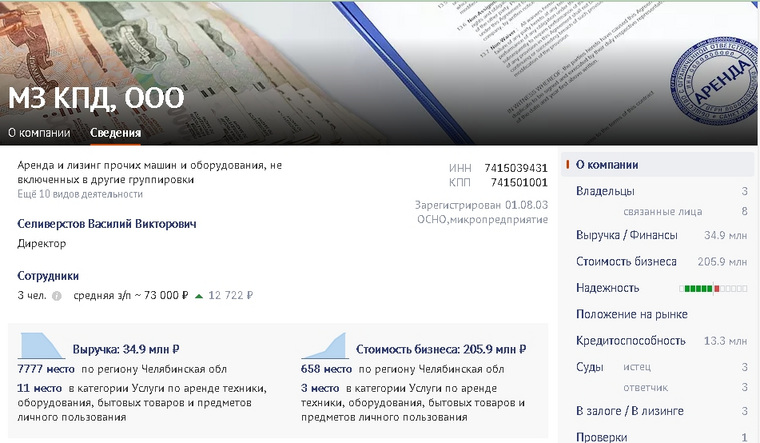Image resolution: width=760 pixels, height=443 pixels.
Task: Click the 'Директор' position label
Action: pos(42,244)
